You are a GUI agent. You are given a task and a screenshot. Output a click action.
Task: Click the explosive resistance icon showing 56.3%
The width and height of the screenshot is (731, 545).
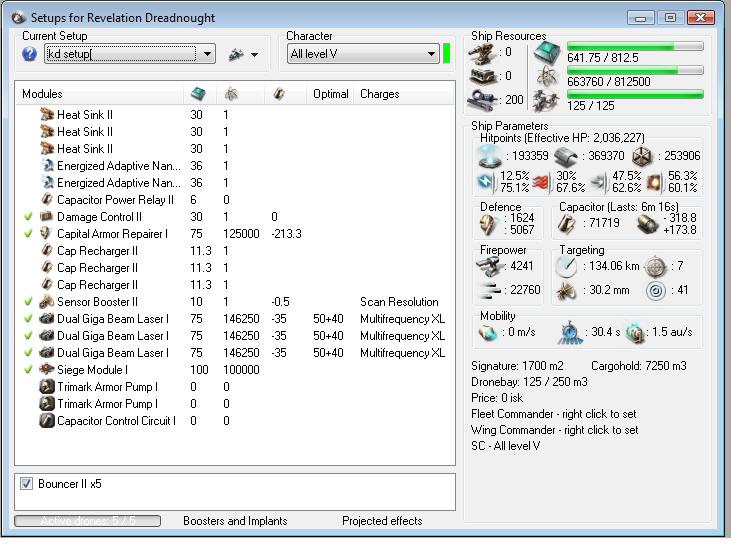coord(654,182)
